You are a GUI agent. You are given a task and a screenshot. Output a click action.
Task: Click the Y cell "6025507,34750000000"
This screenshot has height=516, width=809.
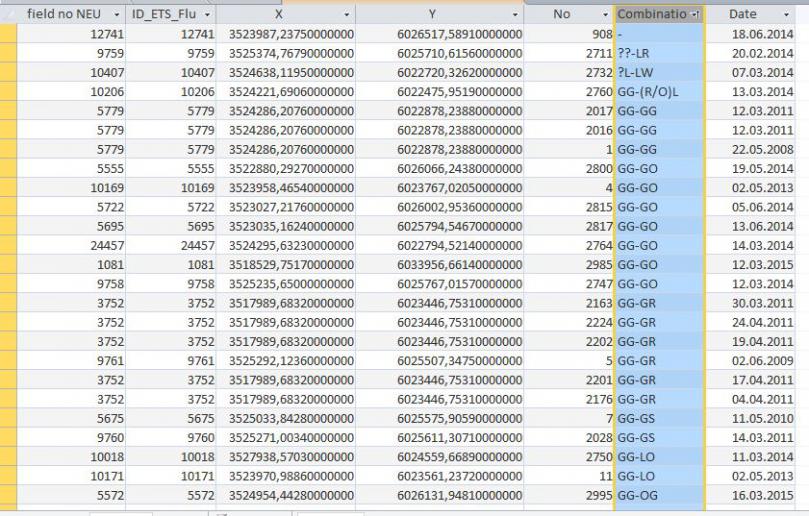pyautogui.click(x=440, y=361)
